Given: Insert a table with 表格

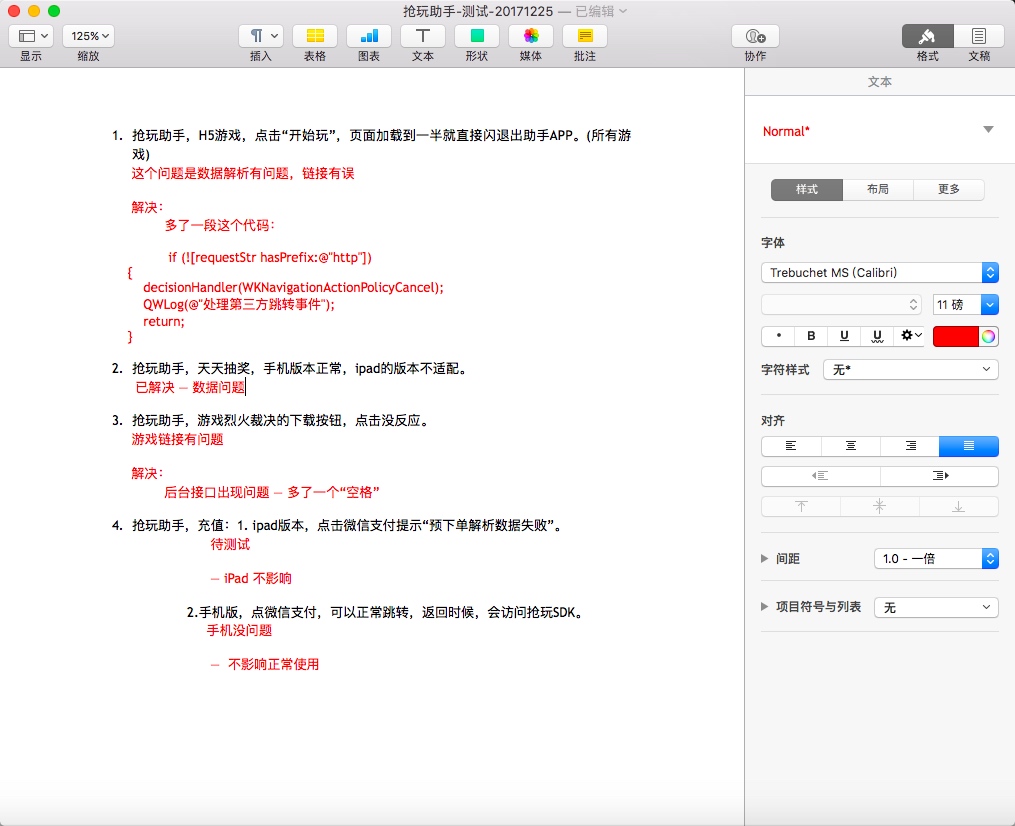Looking at the screenshot, I should 315,36.
